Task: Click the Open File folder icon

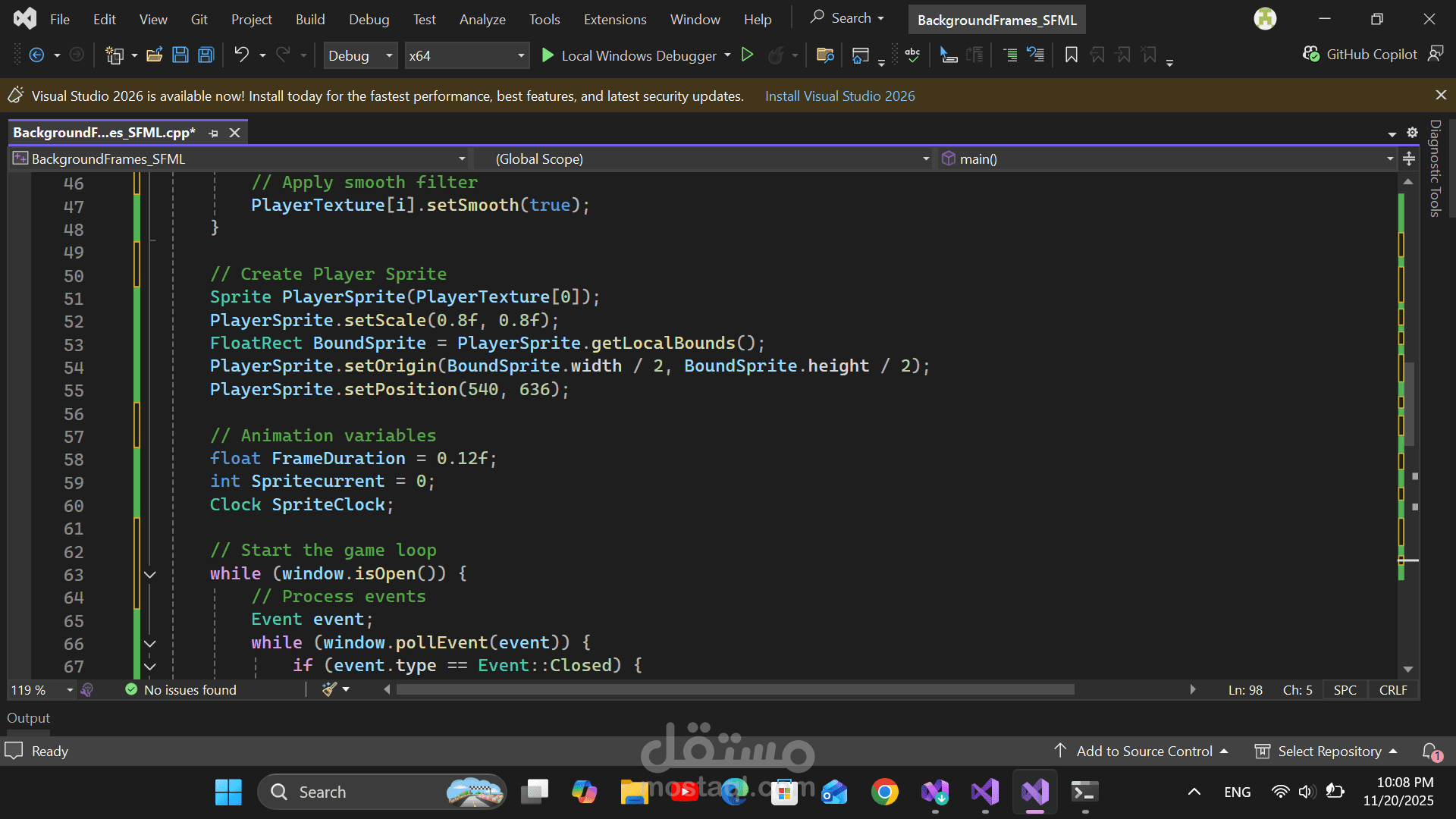Action: click(155, 55)
